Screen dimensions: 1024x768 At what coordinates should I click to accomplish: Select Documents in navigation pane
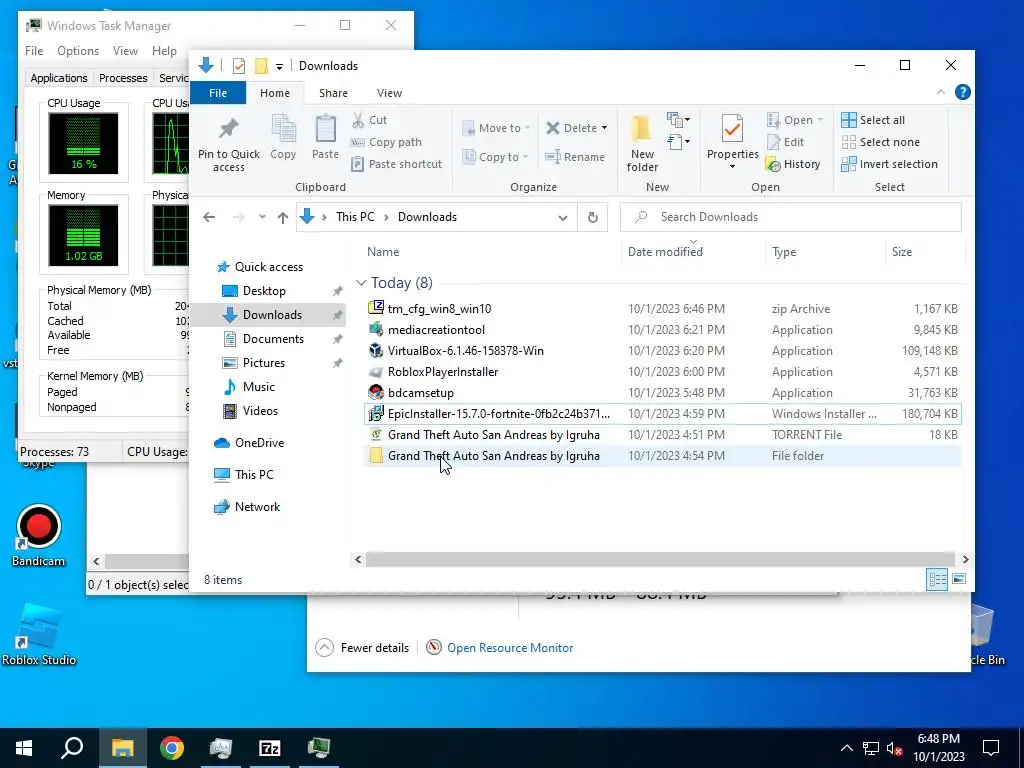[x=273, y=339]
